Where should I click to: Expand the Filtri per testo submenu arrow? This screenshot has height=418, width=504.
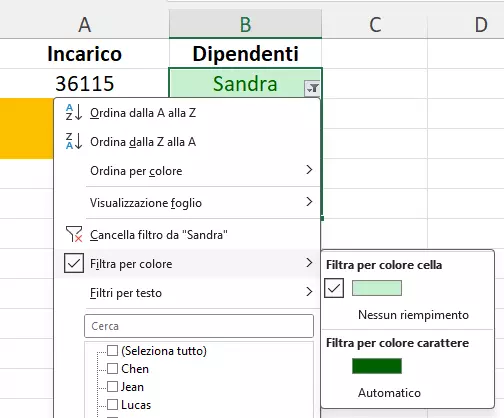[309, 292]
